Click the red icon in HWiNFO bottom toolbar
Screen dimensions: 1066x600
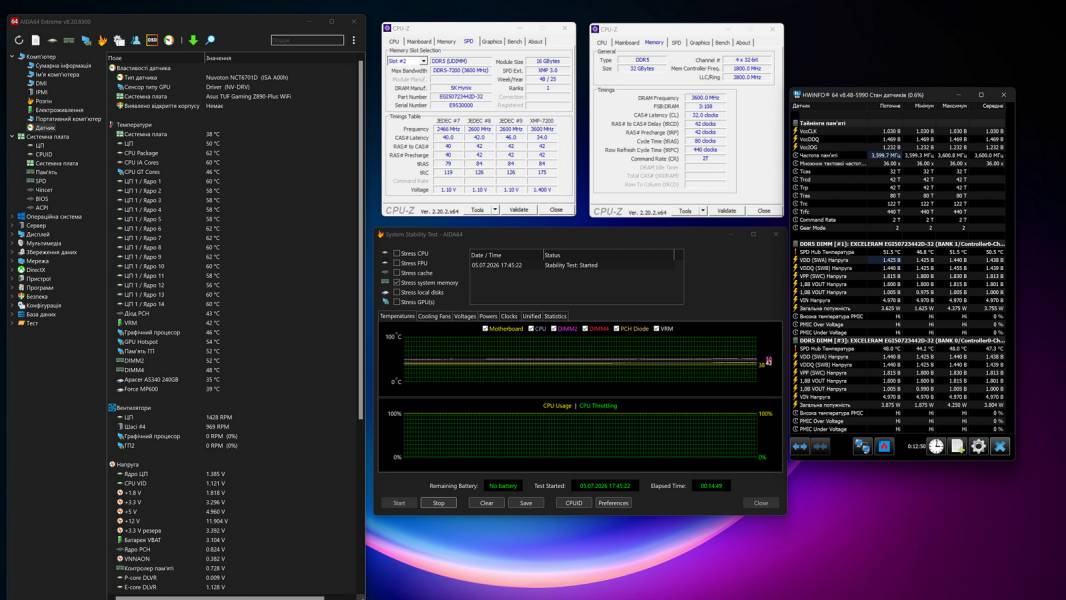pyautogui.click(x=884, y=446)
